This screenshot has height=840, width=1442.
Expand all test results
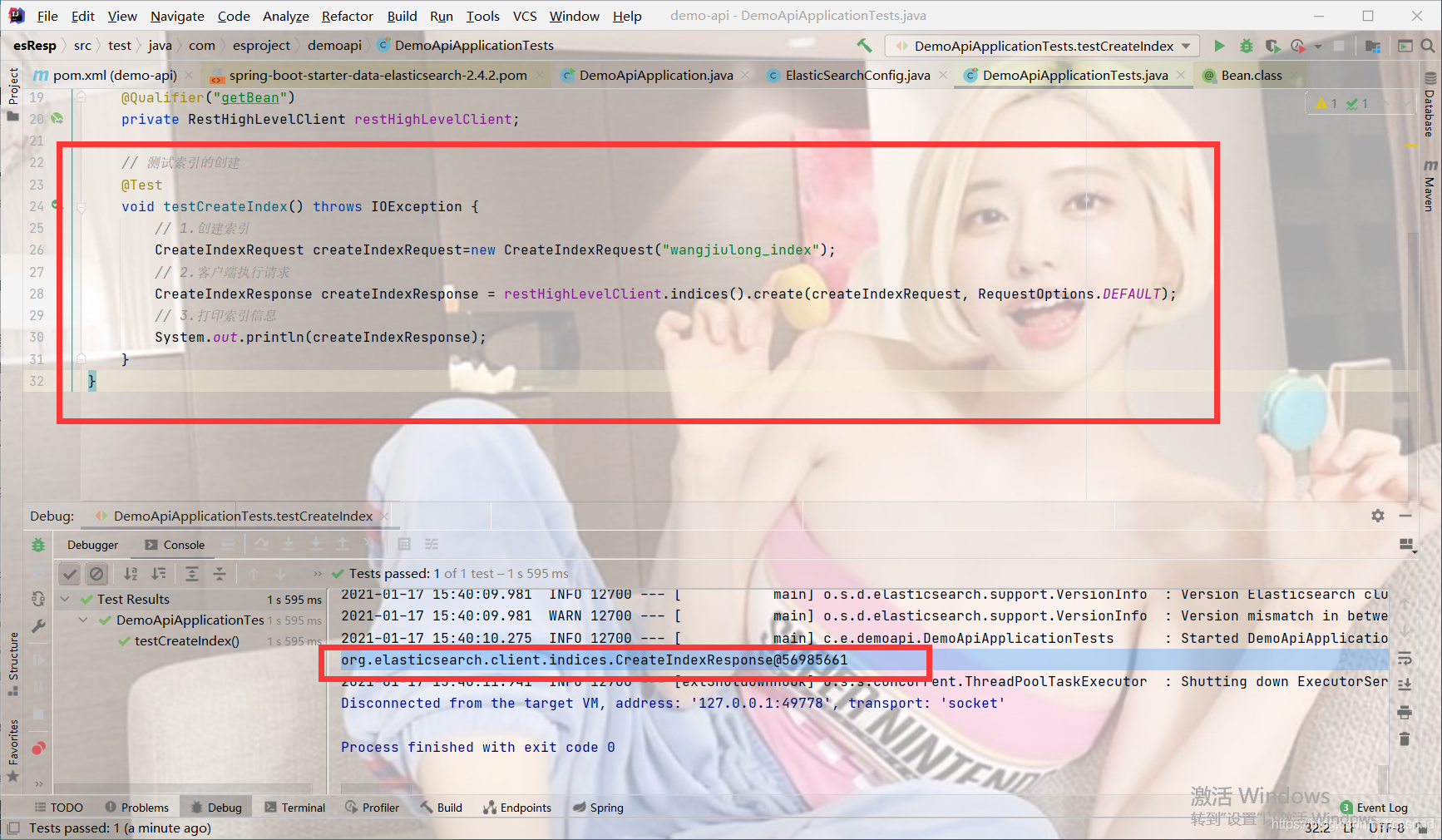[x=192, y=573]
